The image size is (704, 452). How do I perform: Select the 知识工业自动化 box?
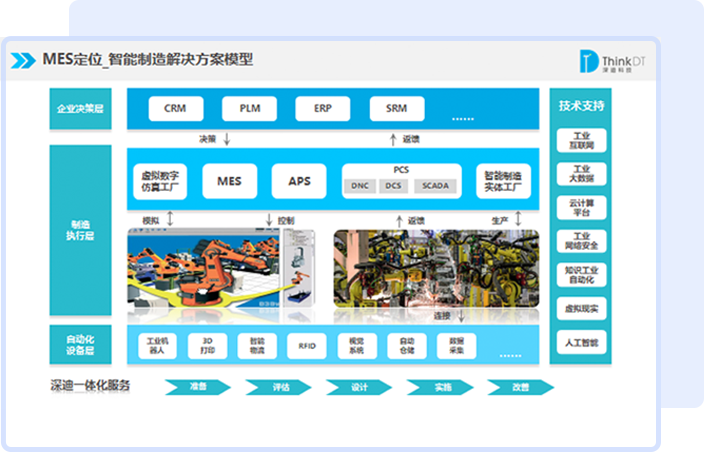pyautogui.click(x=581, y=275)
